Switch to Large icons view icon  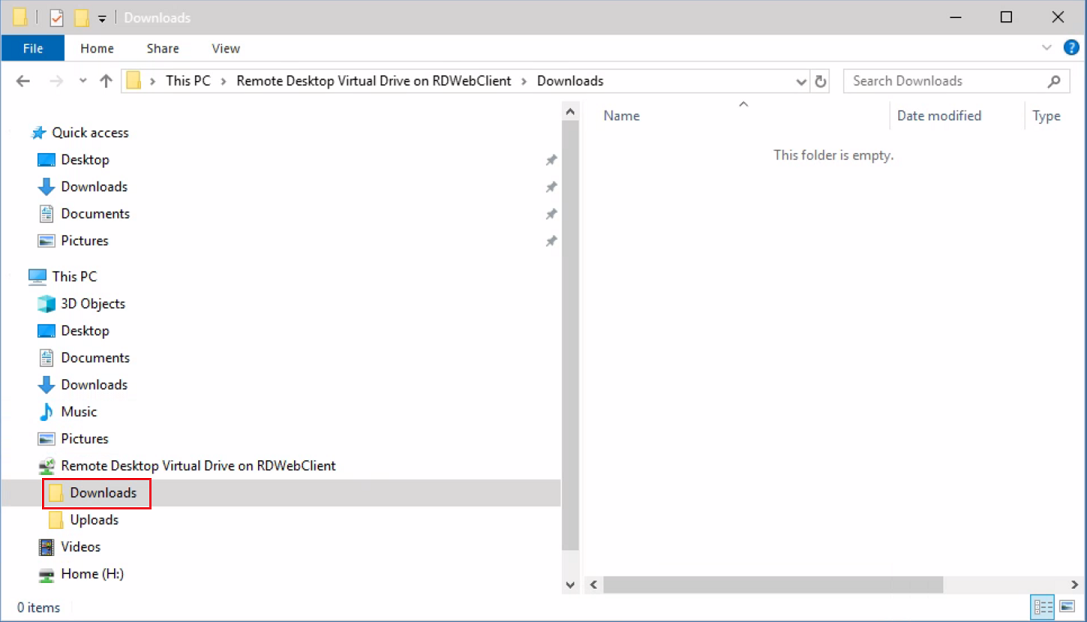point(1067,607)
